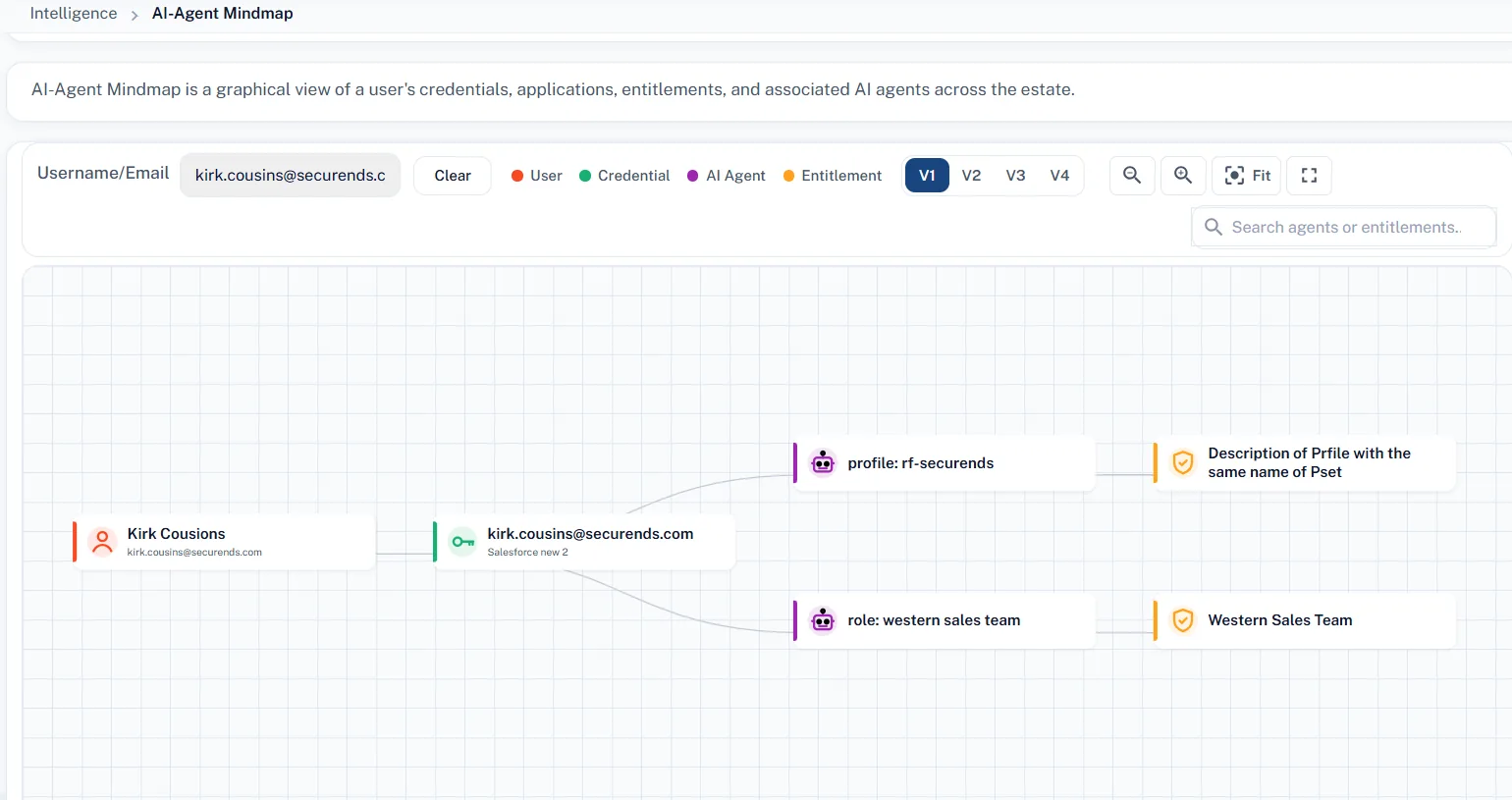Select the role: western sales team label
Screen dimensions: 1512x800
934,619
